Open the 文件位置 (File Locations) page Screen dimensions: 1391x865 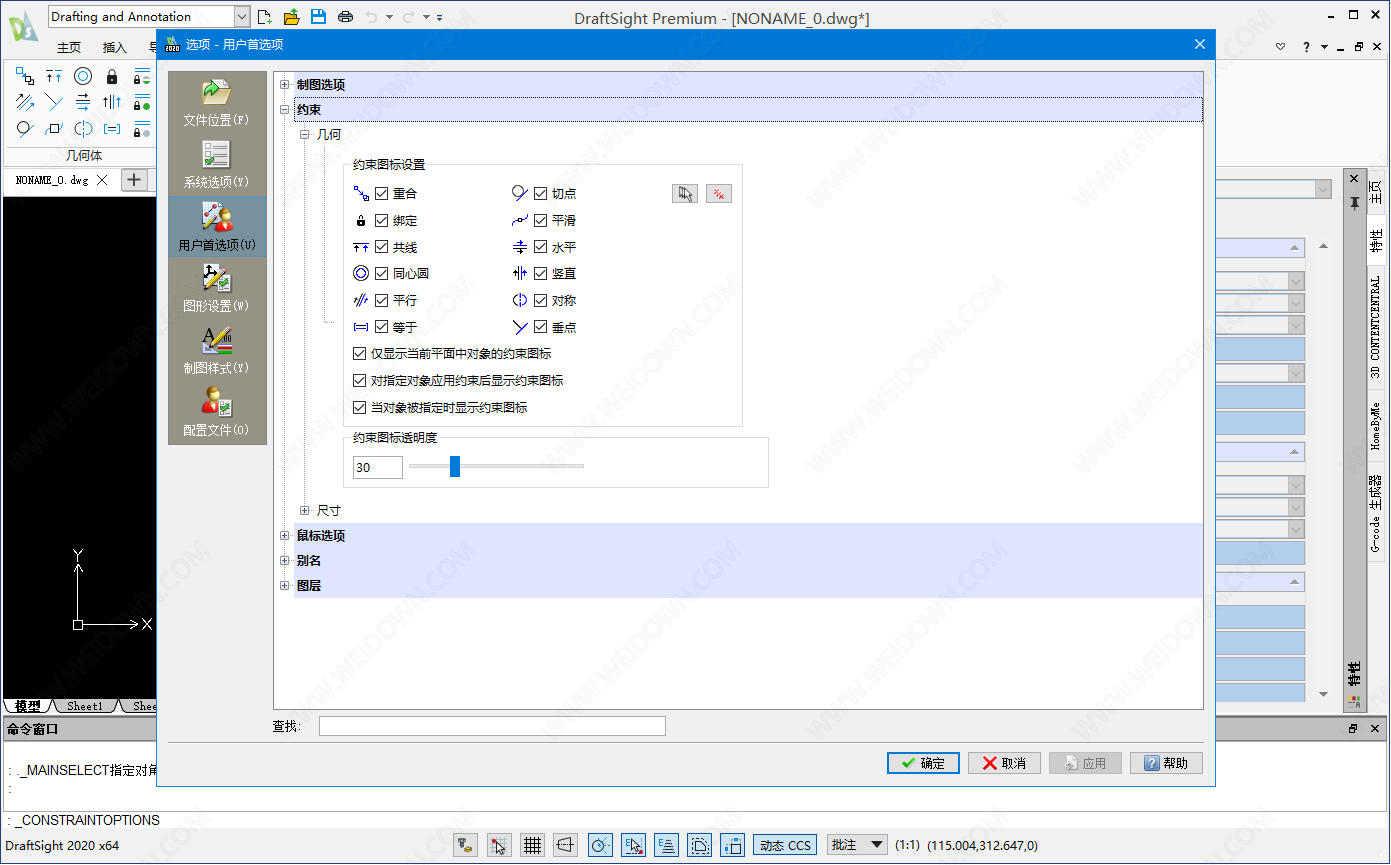coord(217,102)
